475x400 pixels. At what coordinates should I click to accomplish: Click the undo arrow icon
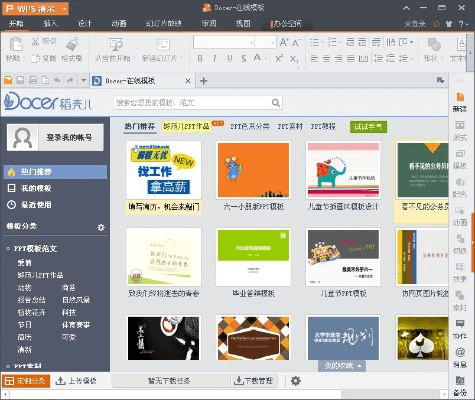(x=57, y=80)
